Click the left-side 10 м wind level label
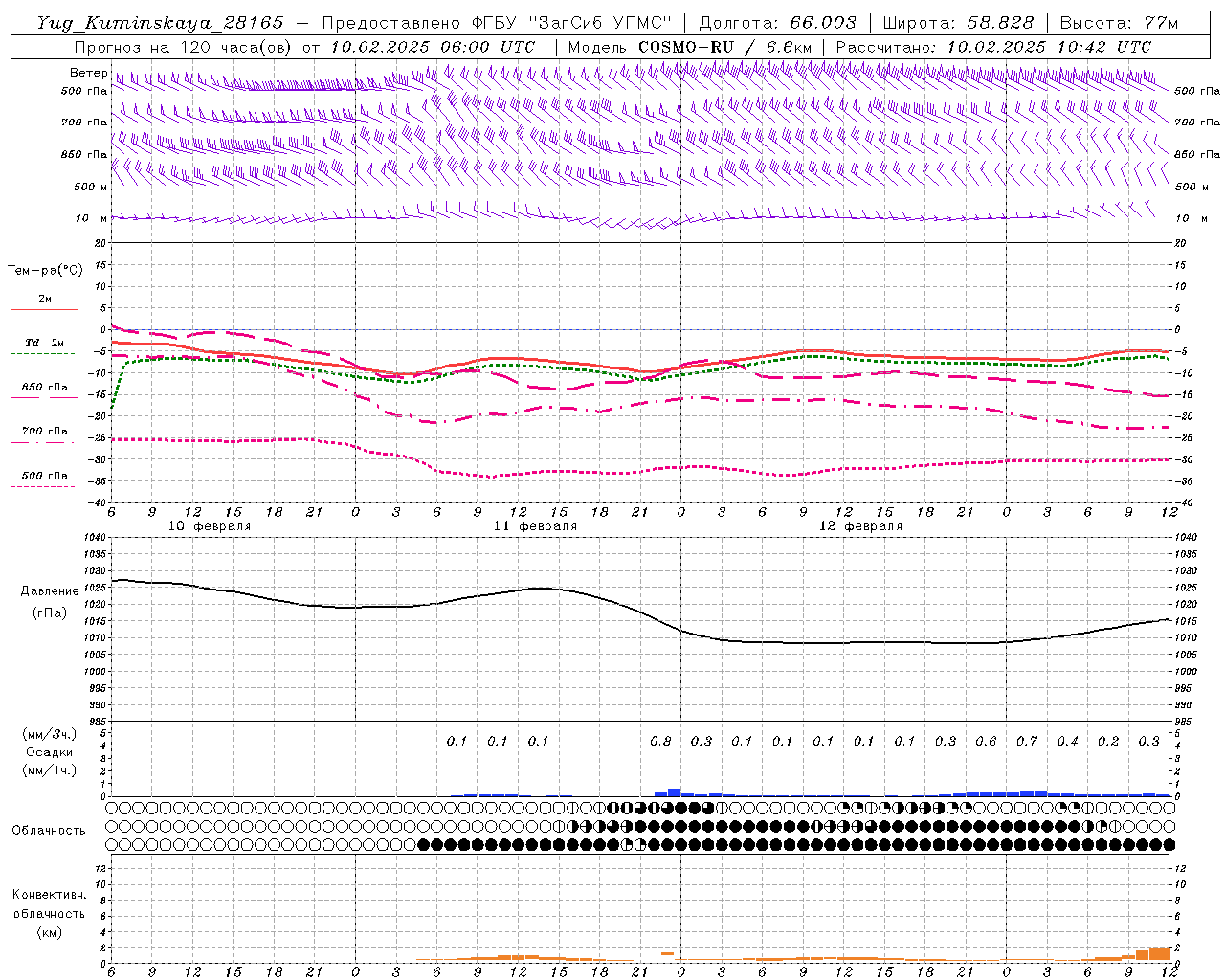 pyautogui.click(x=91, y=218)
